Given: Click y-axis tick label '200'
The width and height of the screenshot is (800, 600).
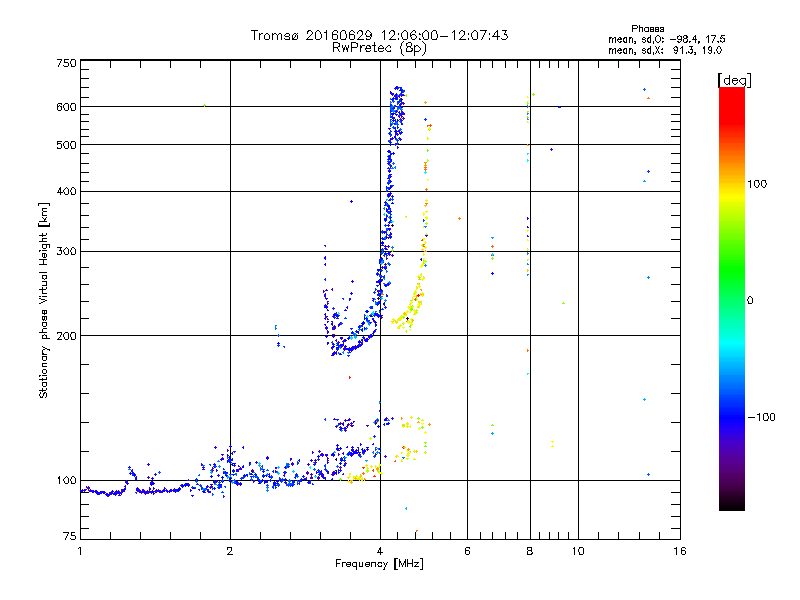Looking at the screenshot, I should (x=66, y=336).
